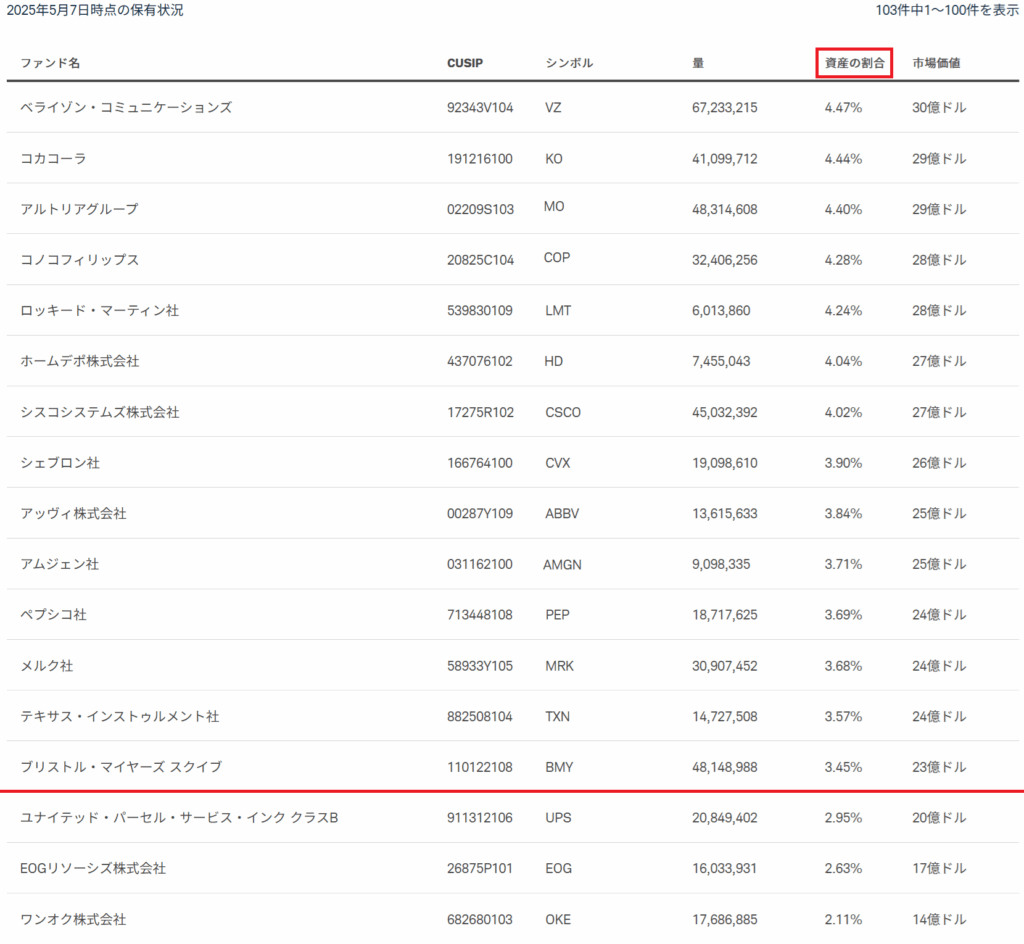
Task: Select the BMY ticker symbol
Action: (559, 767)
